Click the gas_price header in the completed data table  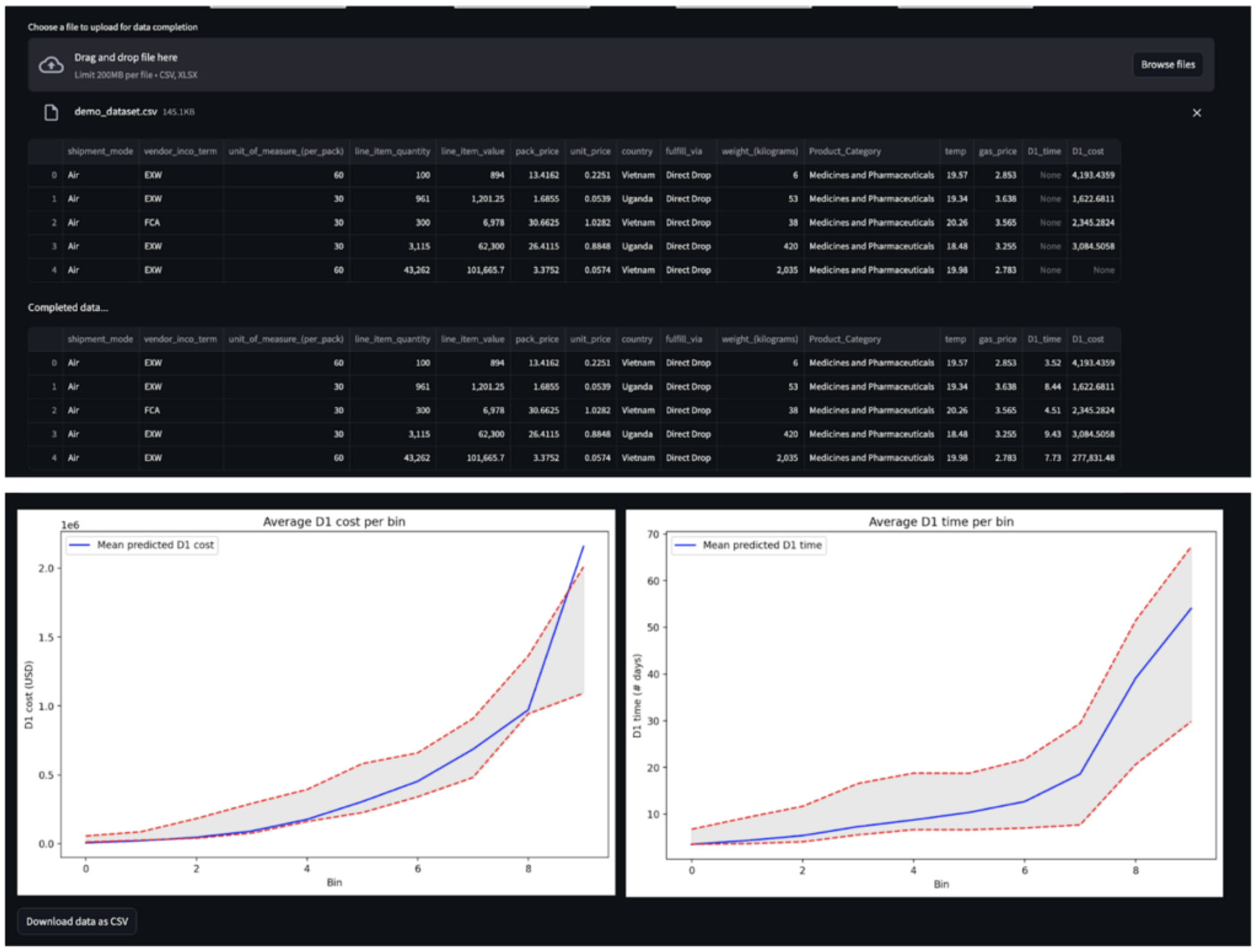point(998,339)
